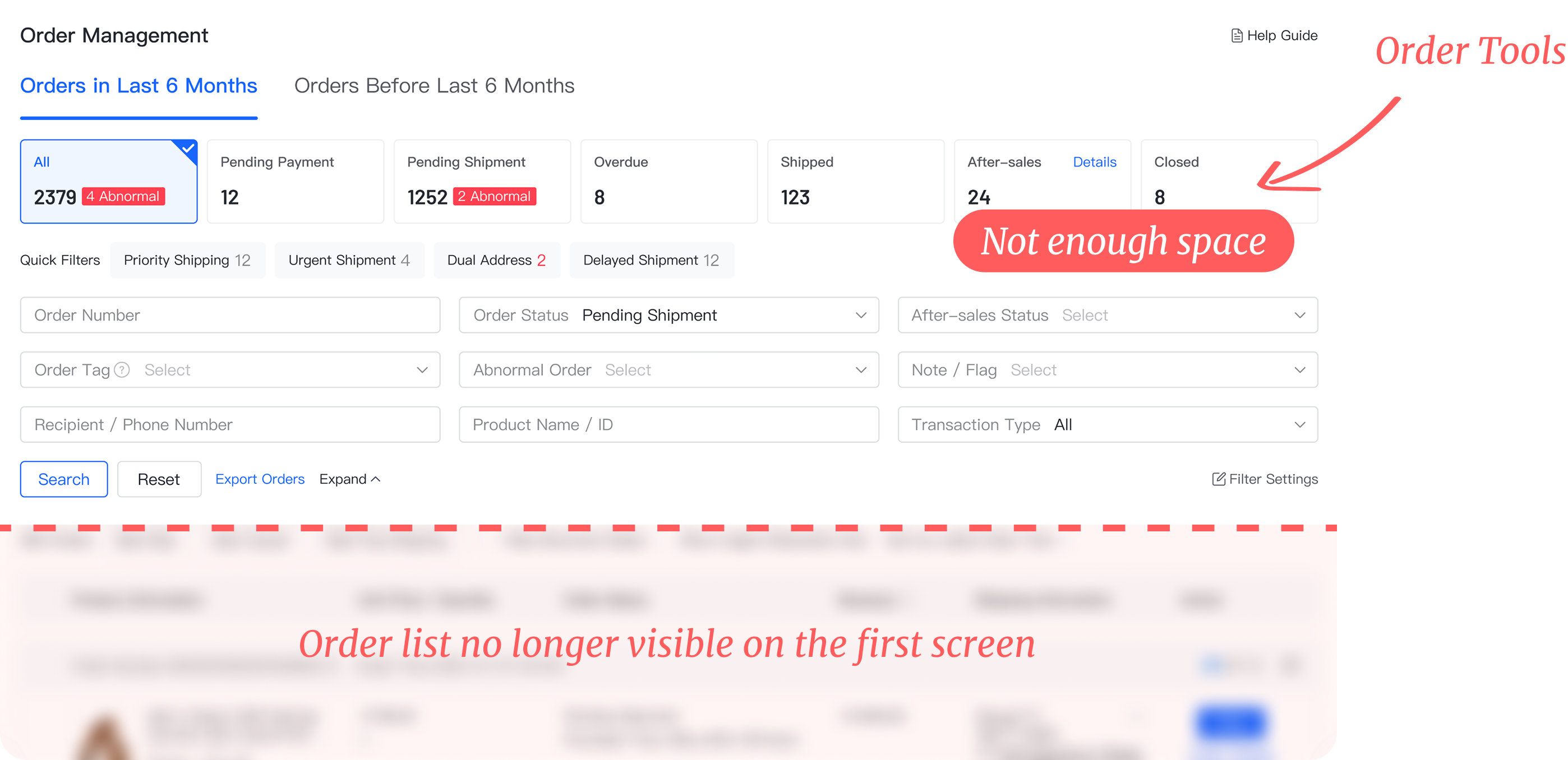Open the Transaction Type dropdown
The width and height of the screenshot is (1568, 760).
tap(1108, 425)
